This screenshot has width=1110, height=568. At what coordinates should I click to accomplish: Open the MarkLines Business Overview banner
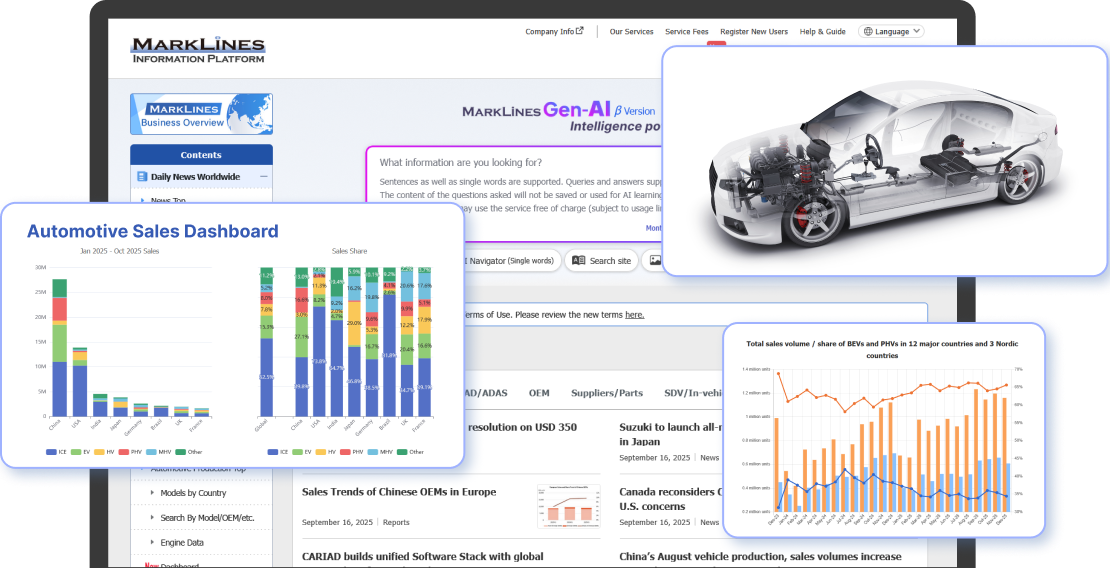coord(201,114)
